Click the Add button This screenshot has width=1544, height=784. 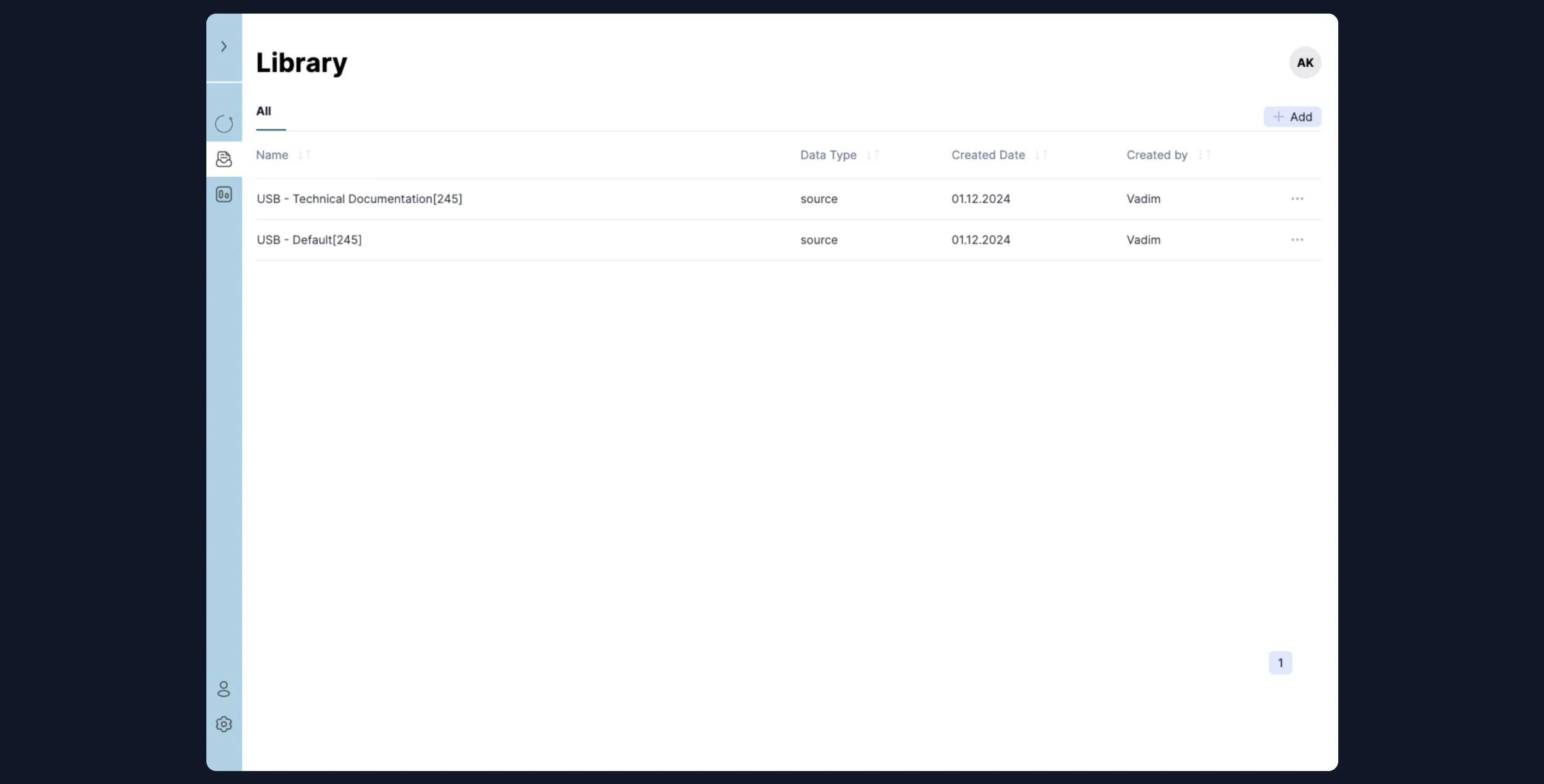tap(1292, 116)
